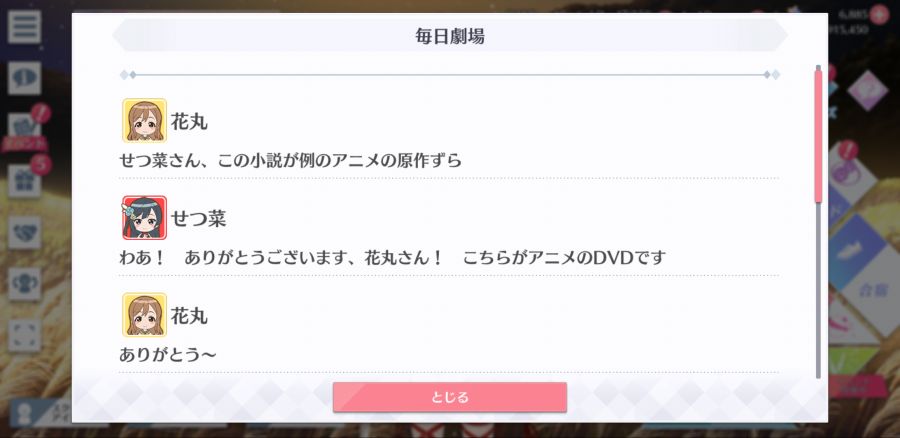
Task: Open the 合宿 diamond tile
Action: pyautogui.click(x=872, y=290)
